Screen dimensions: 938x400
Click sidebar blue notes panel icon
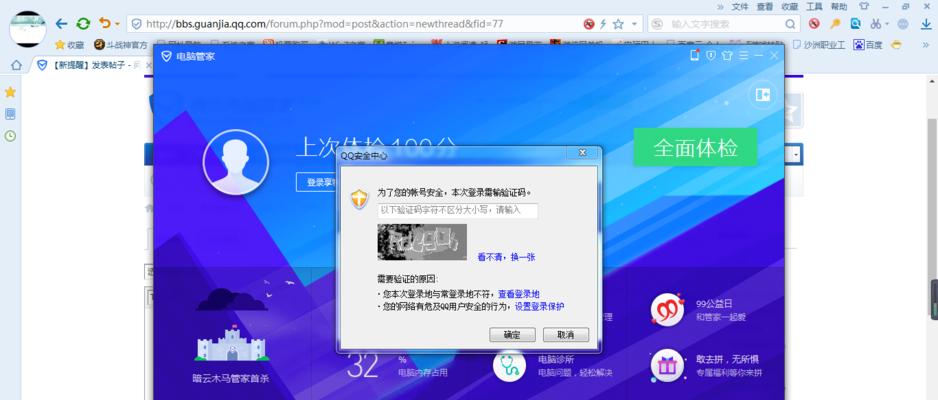(10, 114)
